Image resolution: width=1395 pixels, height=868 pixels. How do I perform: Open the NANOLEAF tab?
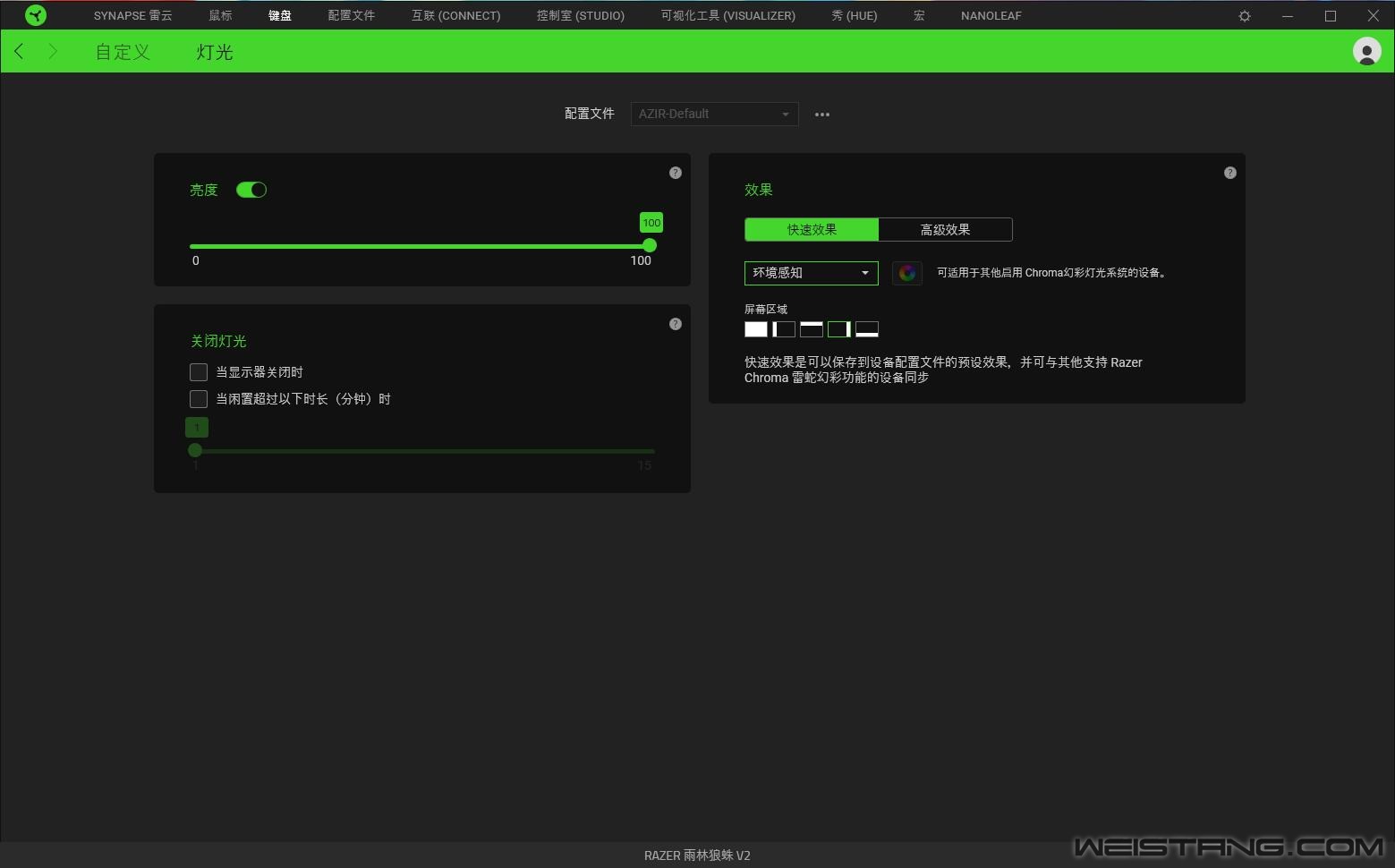coord(991,16)
